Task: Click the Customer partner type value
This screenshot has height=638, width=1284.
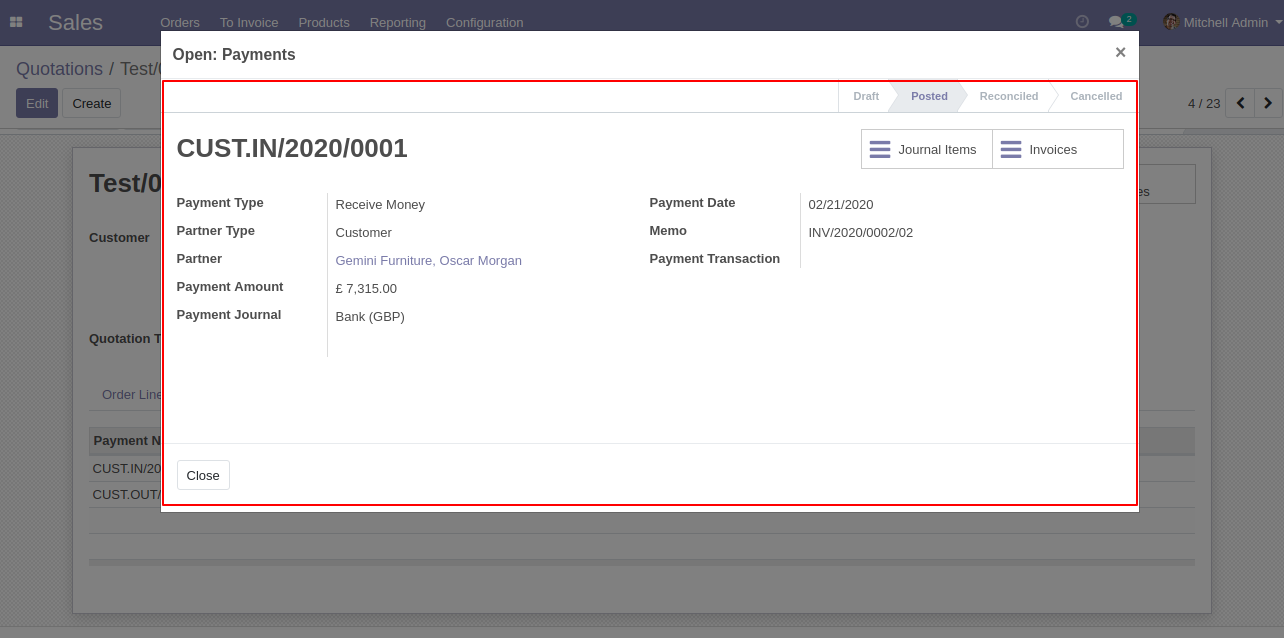Action: [x=363, y=232]
